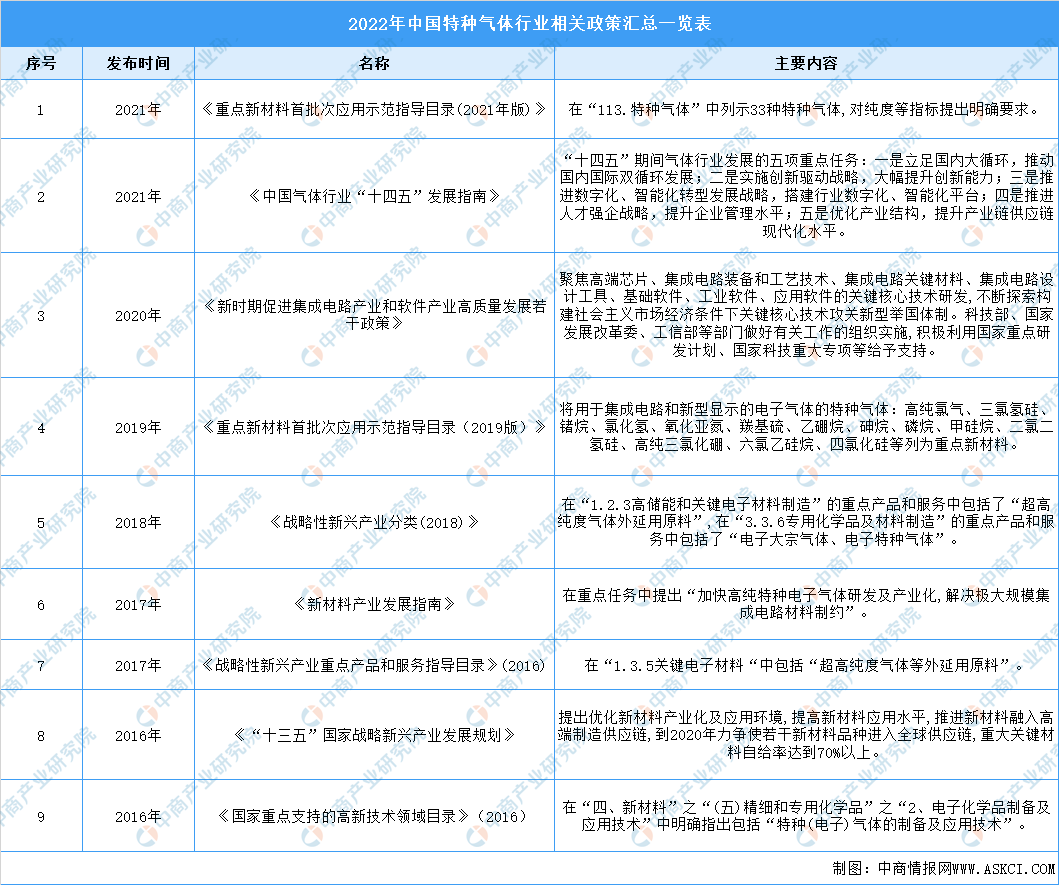Select the "发布时间" column header
The height and width of the screenshot is (885, 1059).
137,63
